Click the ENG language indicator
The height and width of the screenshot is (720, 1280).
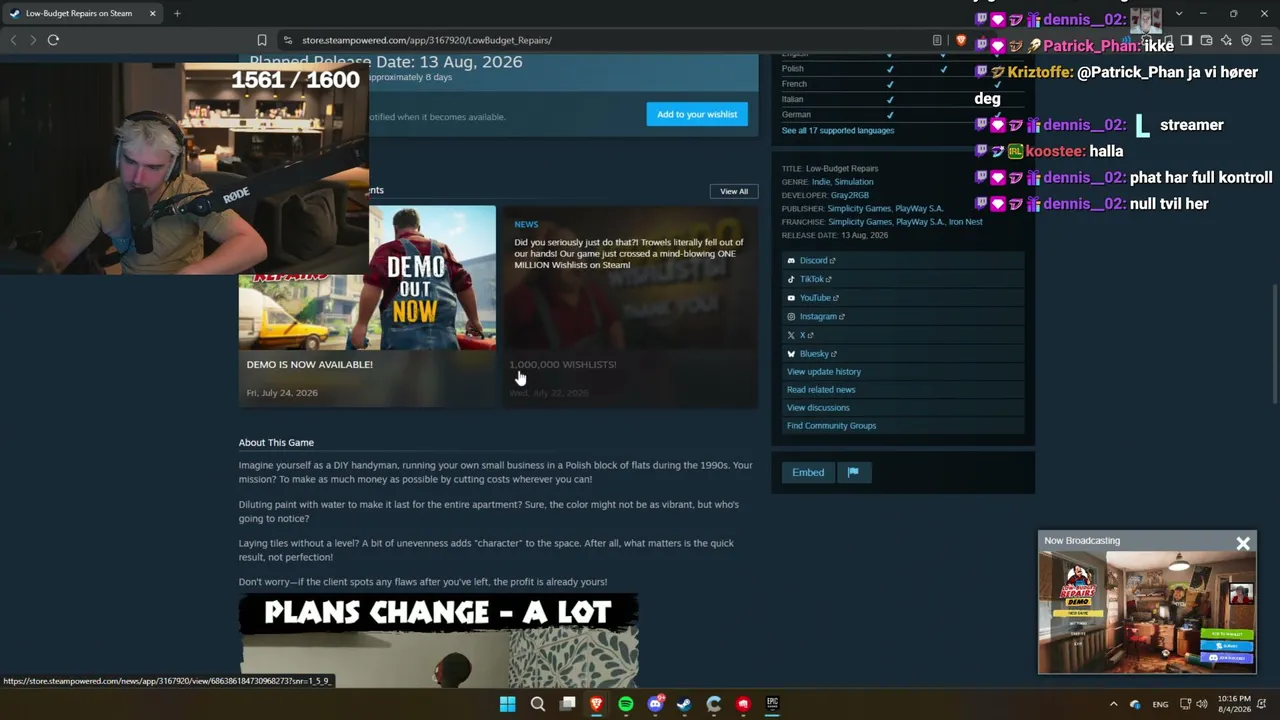click(1160, 704)
